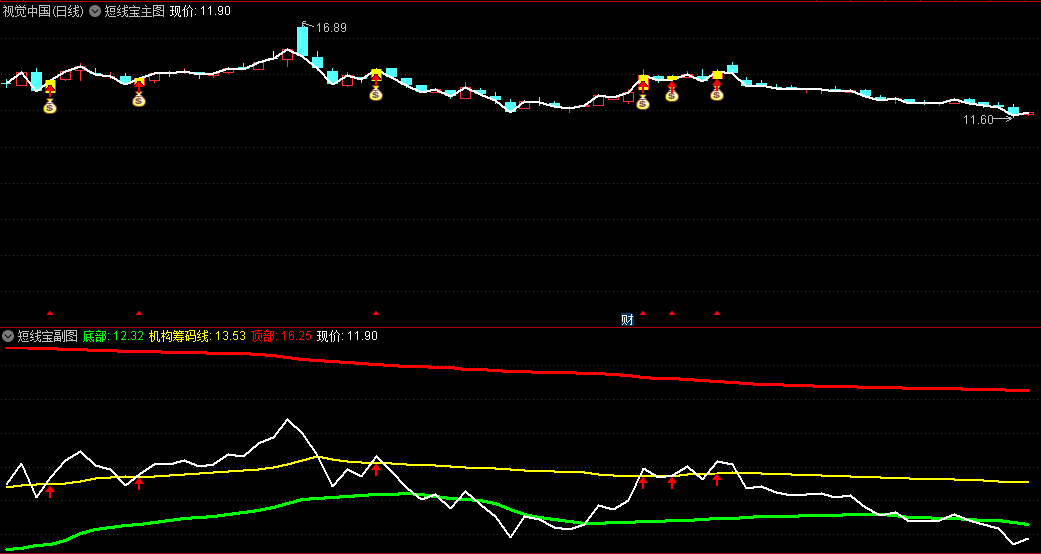Click the red 顶部 line in sub-chart
1041x554 pixels.
click(x=518, y=371)
